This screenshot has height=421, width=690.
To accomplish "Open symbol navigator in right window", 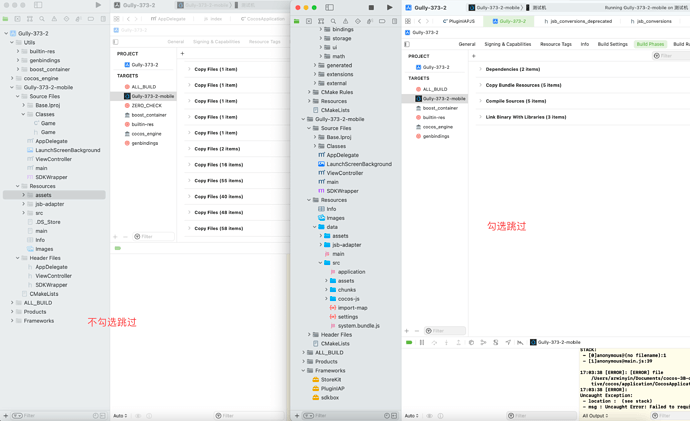I will pos(321,21).
